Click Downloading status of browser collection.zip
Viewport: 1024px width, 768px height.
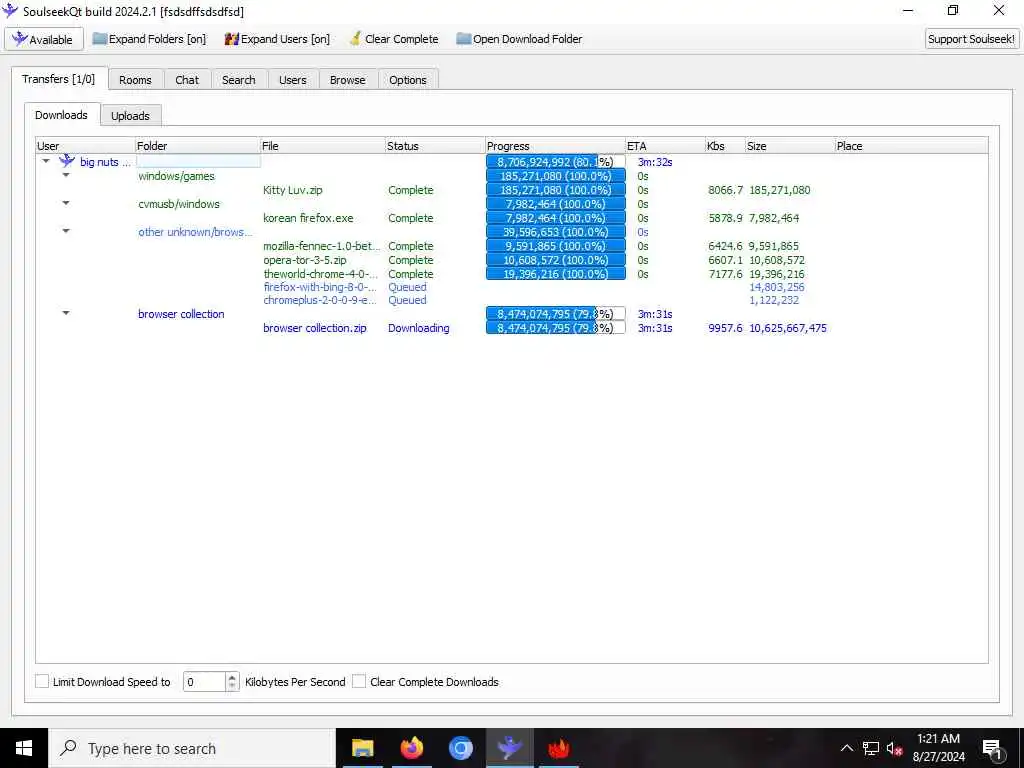[x=419, y=328]
